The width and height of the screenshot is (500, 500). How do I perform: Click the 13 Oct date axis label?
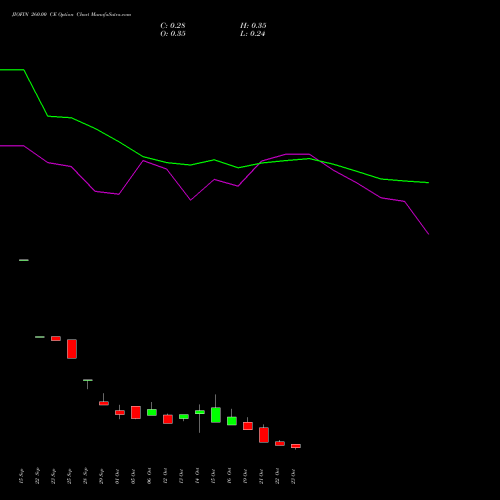(181, 476)
